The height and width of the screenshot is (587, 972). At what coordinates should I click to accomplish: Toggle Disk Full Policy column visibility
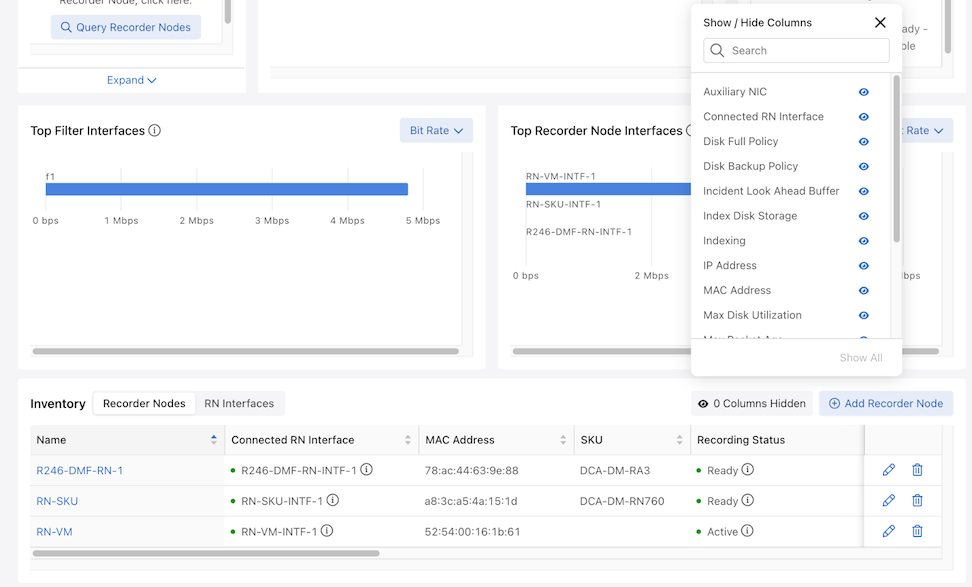click(864, 141)
